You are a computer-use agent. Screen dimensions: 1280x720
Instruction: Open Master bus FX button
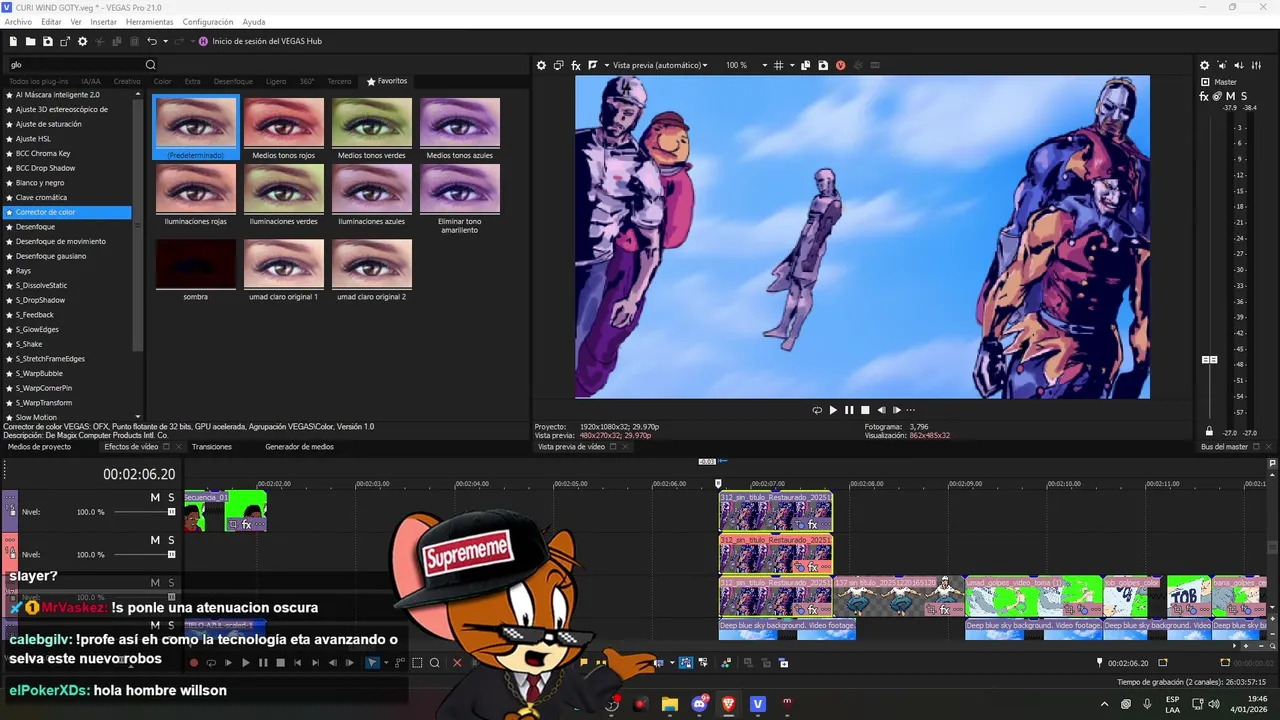1204,96
